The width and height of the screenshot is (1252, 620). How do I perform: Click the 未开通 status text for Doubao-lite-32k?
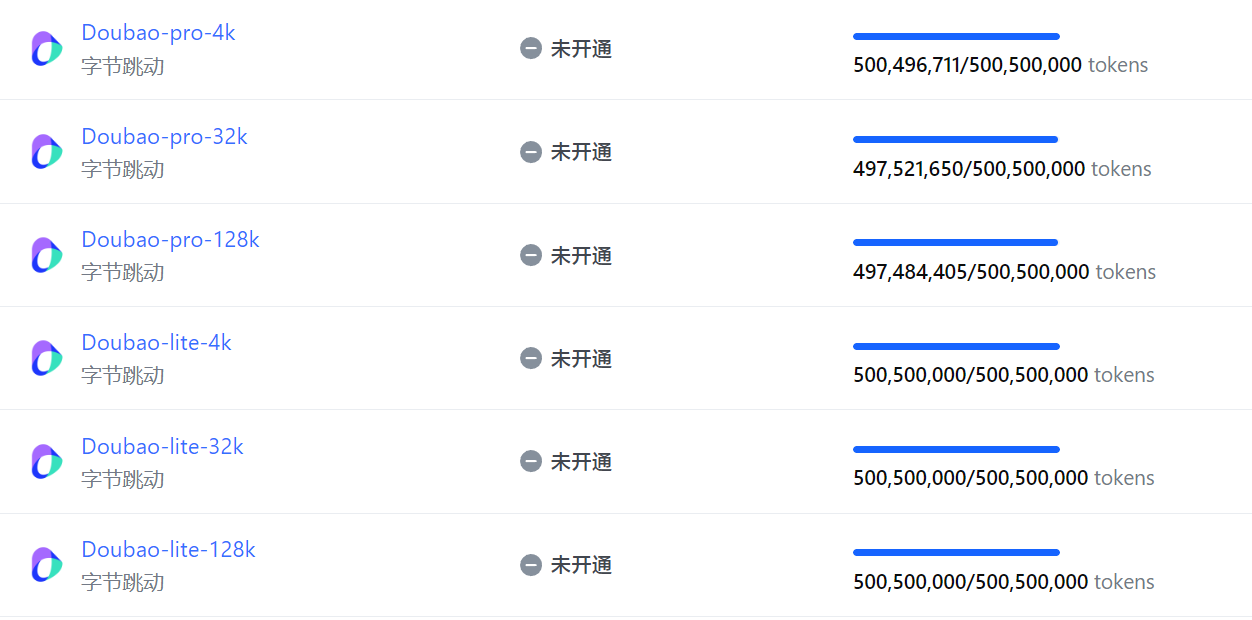pyautogui.click(x=581, y=461)
